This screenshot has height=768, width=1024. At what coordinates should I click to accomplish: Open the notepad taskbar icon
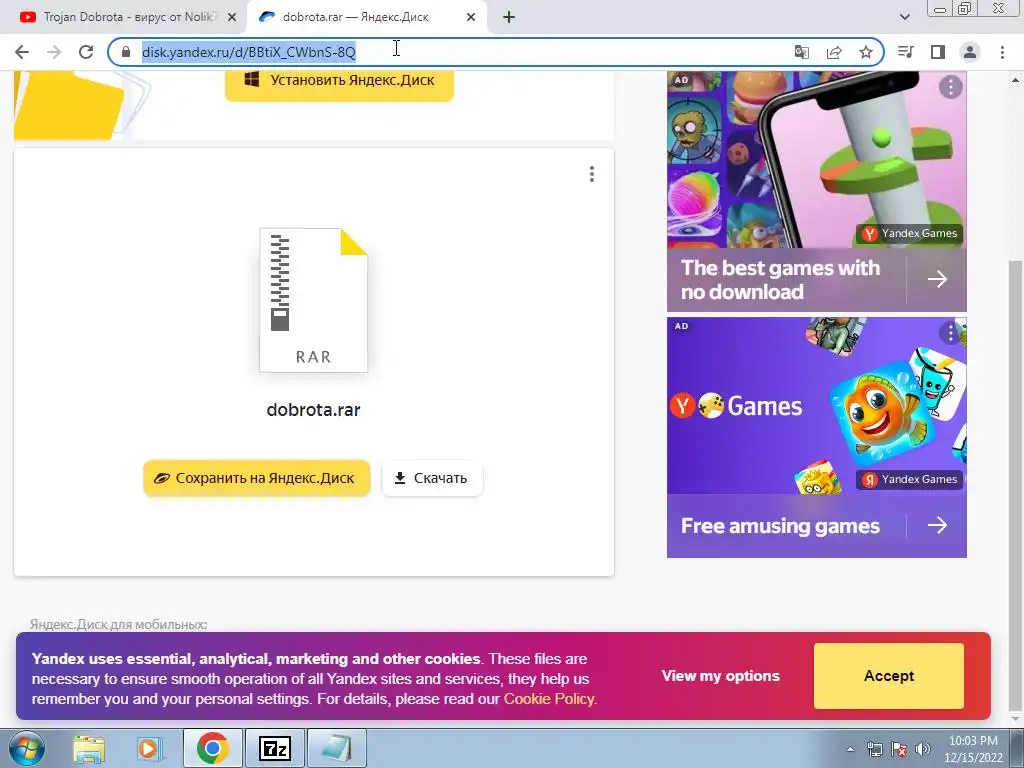coord(336,748)
